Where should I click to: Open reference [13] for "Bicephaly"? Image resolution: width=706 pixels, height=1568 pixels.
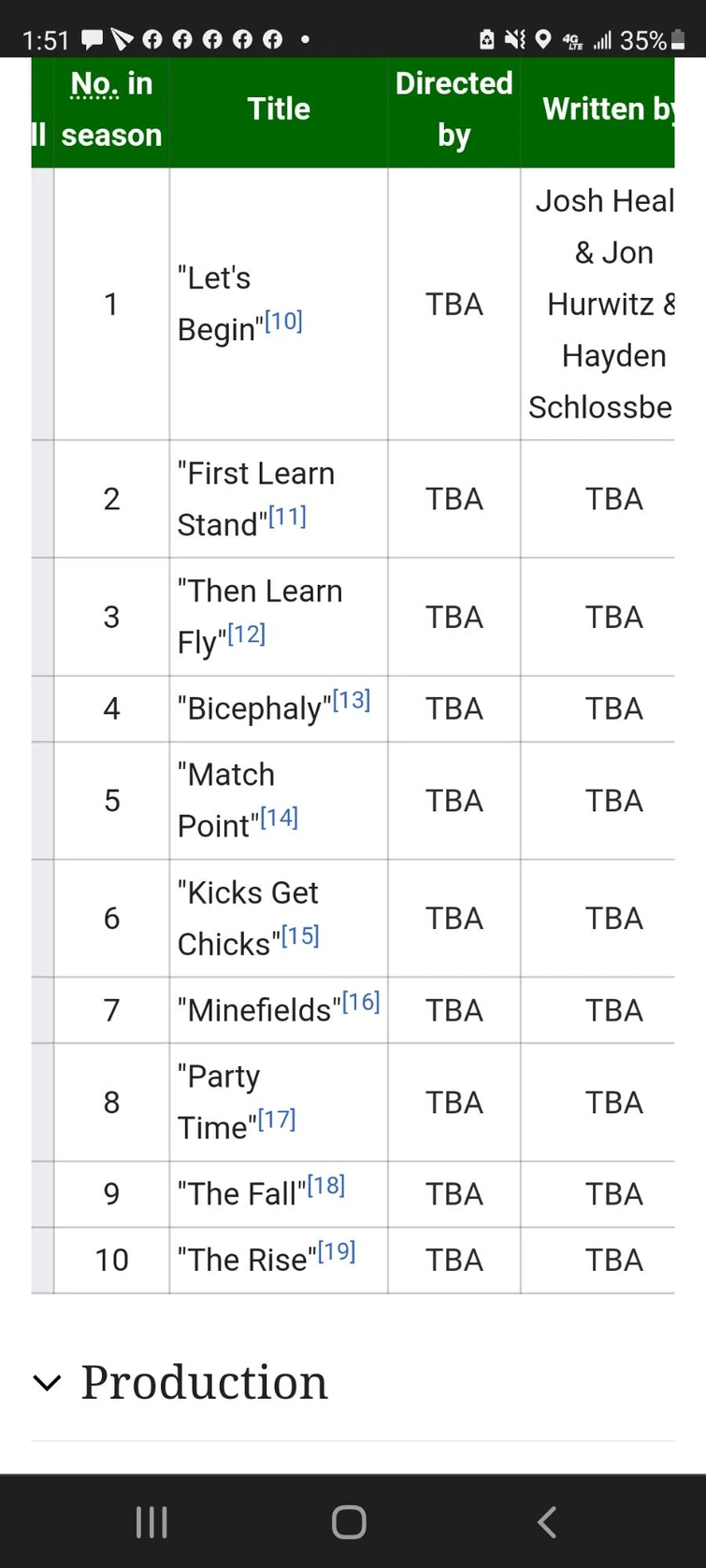coord(352,699)
